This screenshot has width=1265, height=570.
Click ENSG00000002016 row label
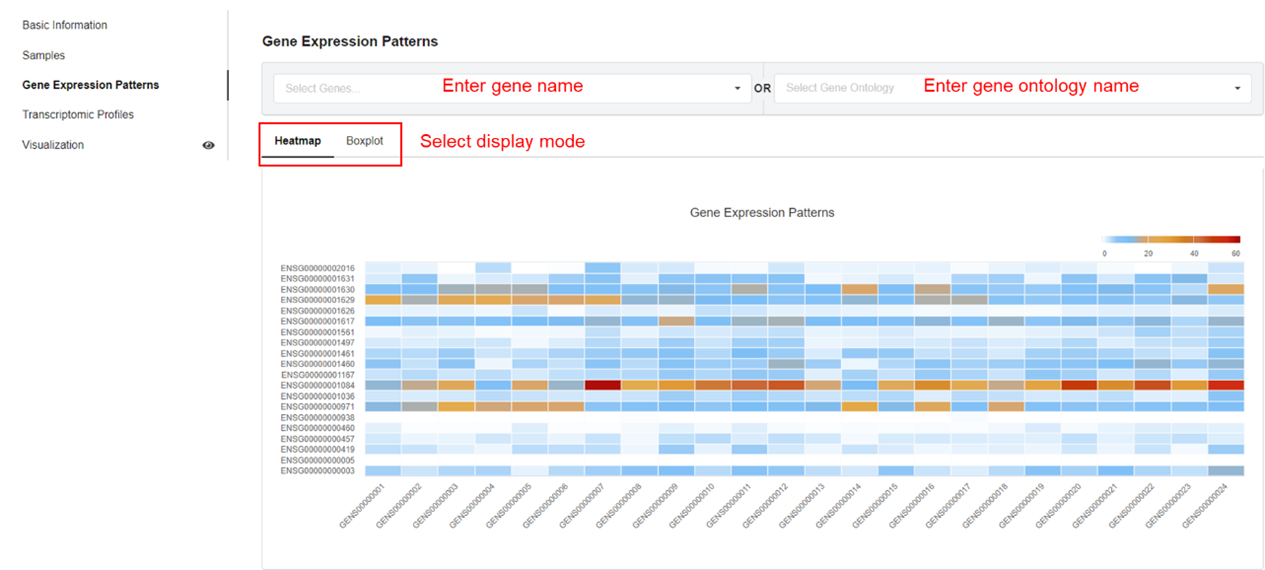point(318,268)
